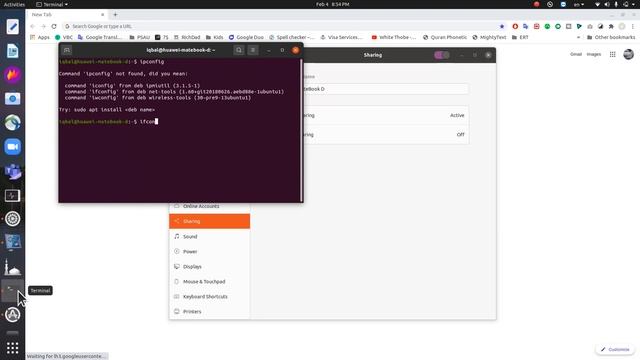
Task: Show all applications grid
Action: coord(13,348)
